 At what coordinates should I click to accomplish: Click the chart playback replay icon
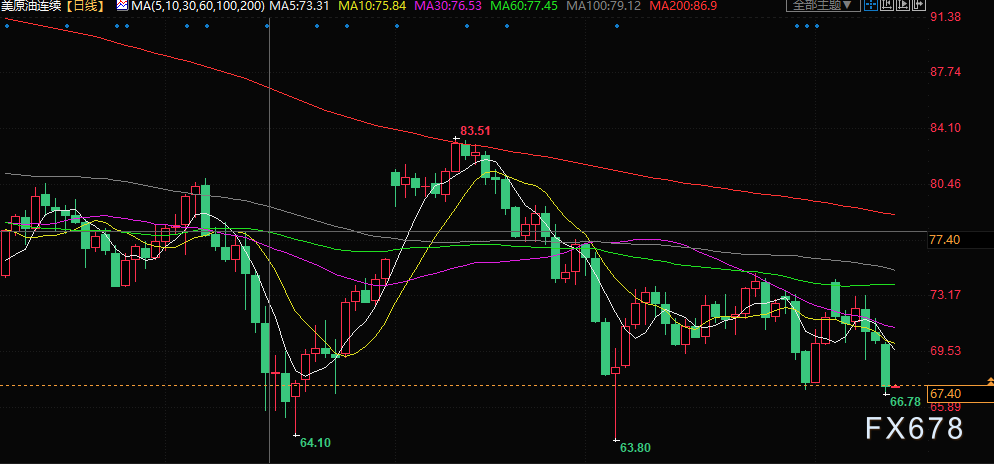coord(903,4)
